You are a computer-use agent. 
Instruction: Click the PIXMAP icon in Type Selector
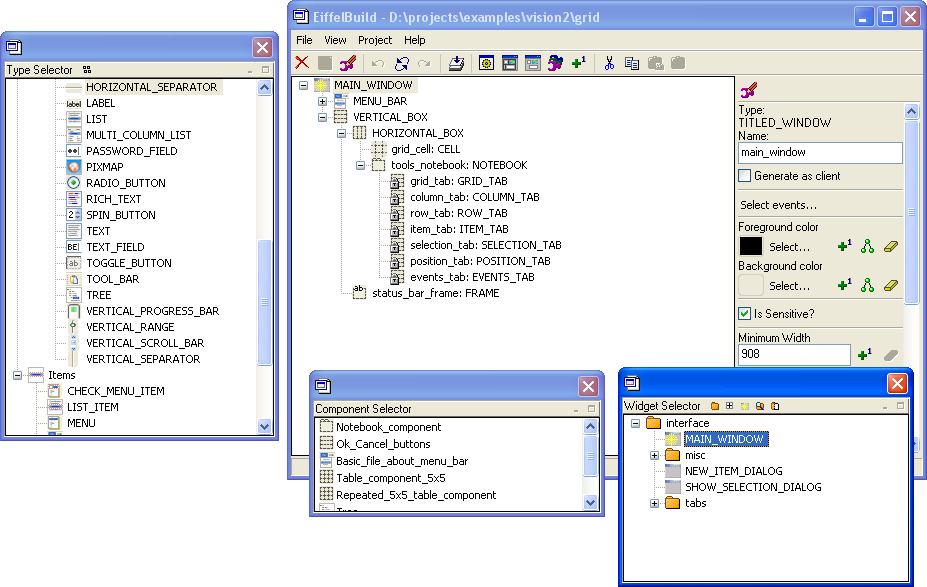73,167
